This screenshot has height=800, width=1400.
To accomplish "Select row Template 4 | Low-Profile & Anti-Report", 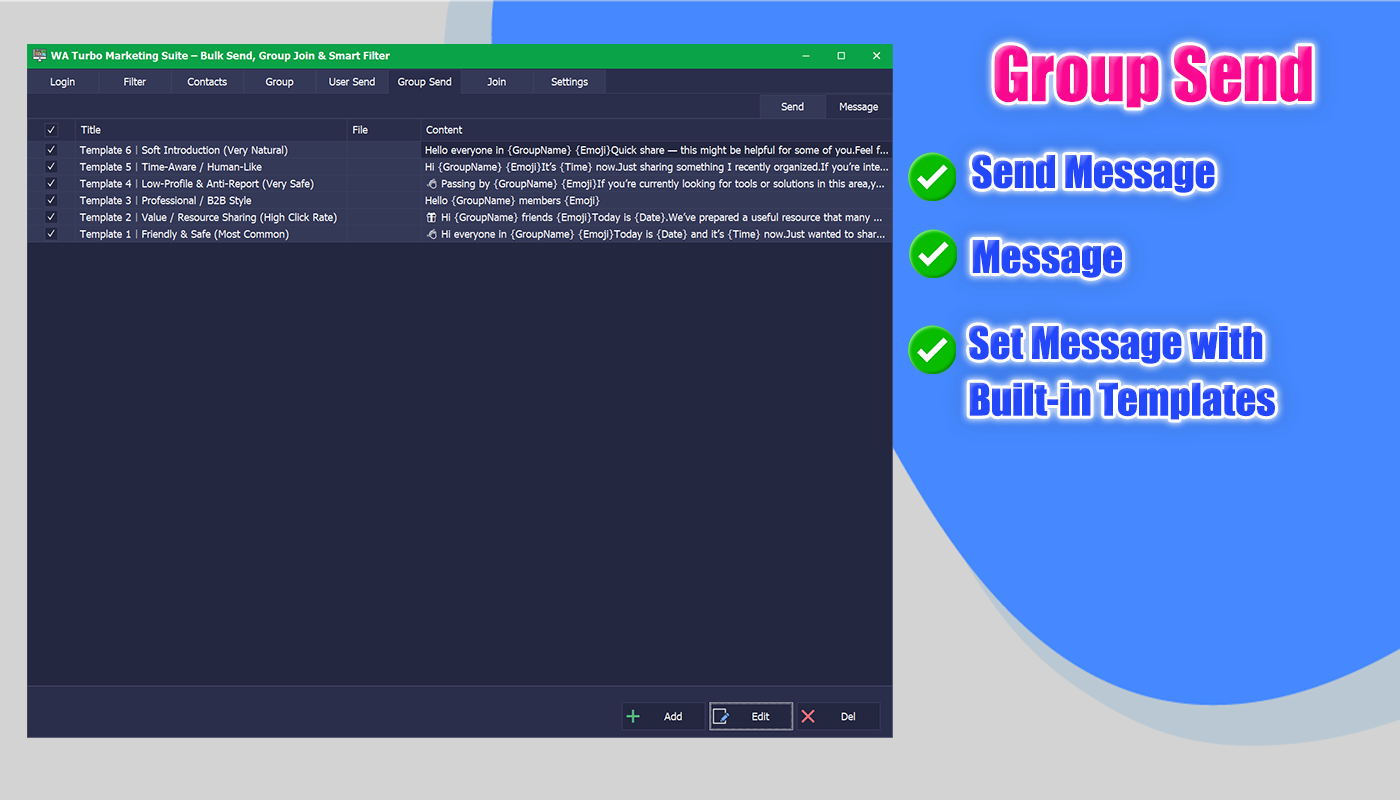I will [x=460, y=184].
